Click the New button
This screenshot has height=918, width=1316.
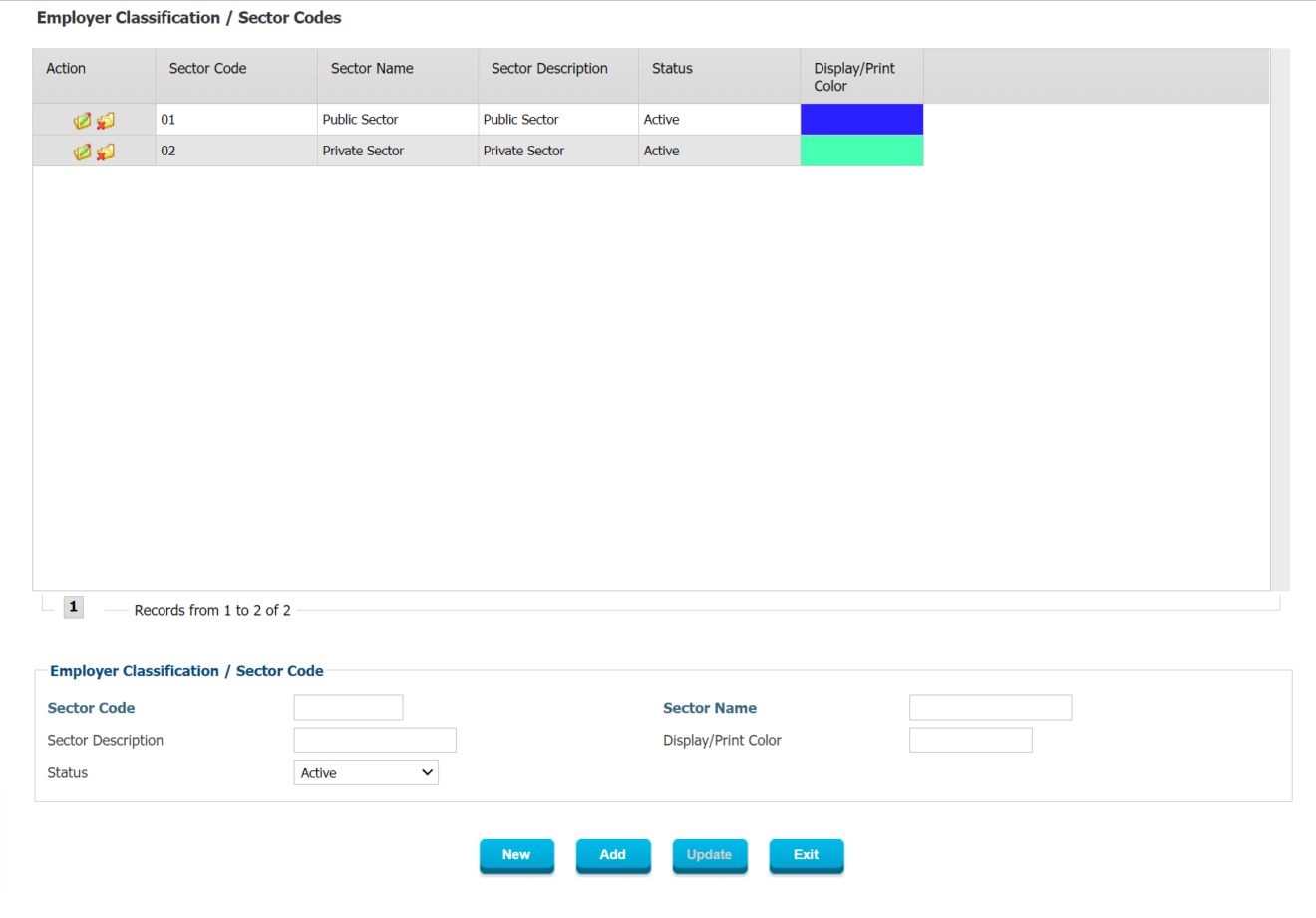pyautogui.click(x=516, y=855)
